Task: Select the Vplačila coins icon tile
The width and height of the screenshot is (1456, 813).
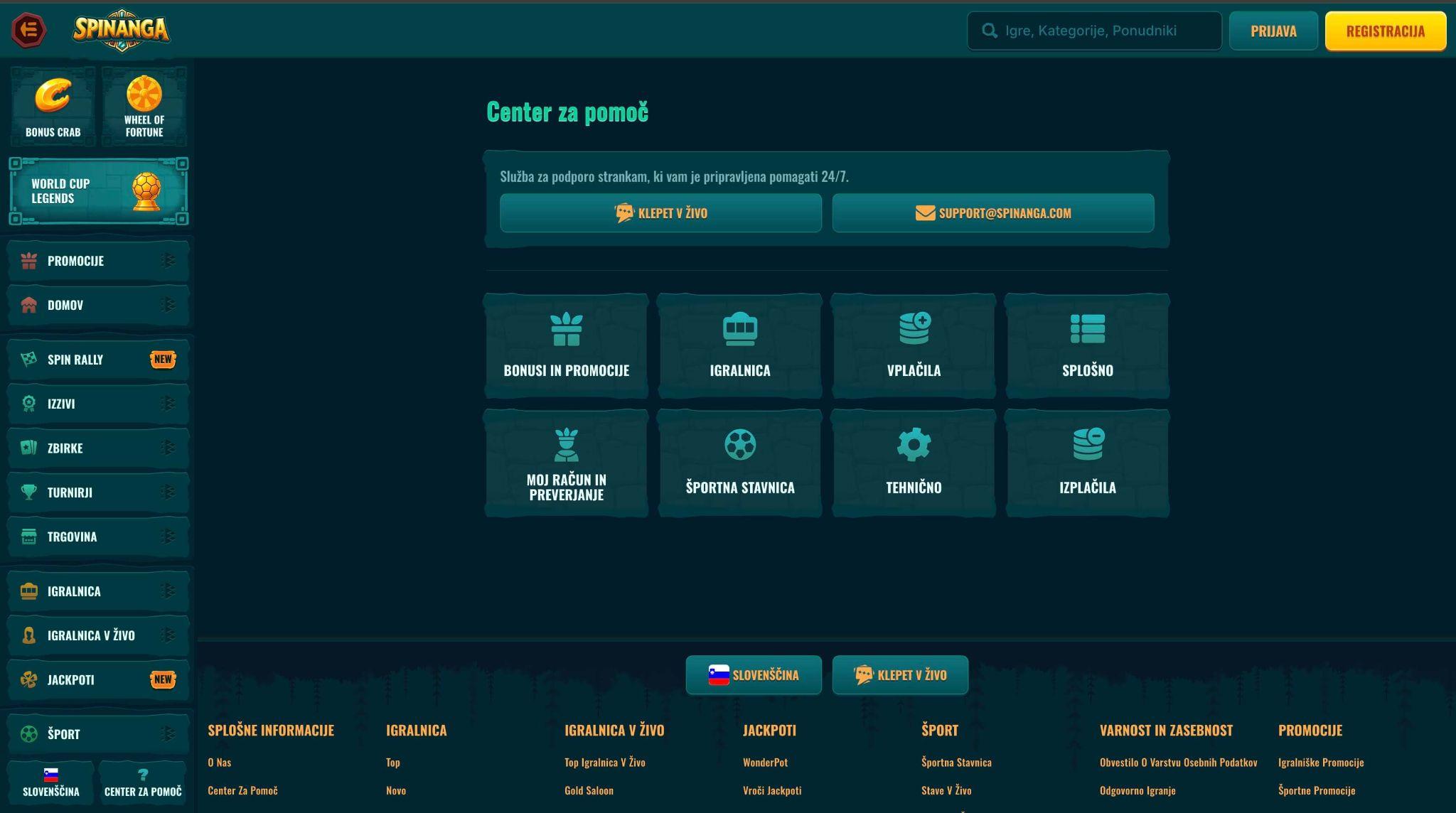Action: (x=914, y=345)
